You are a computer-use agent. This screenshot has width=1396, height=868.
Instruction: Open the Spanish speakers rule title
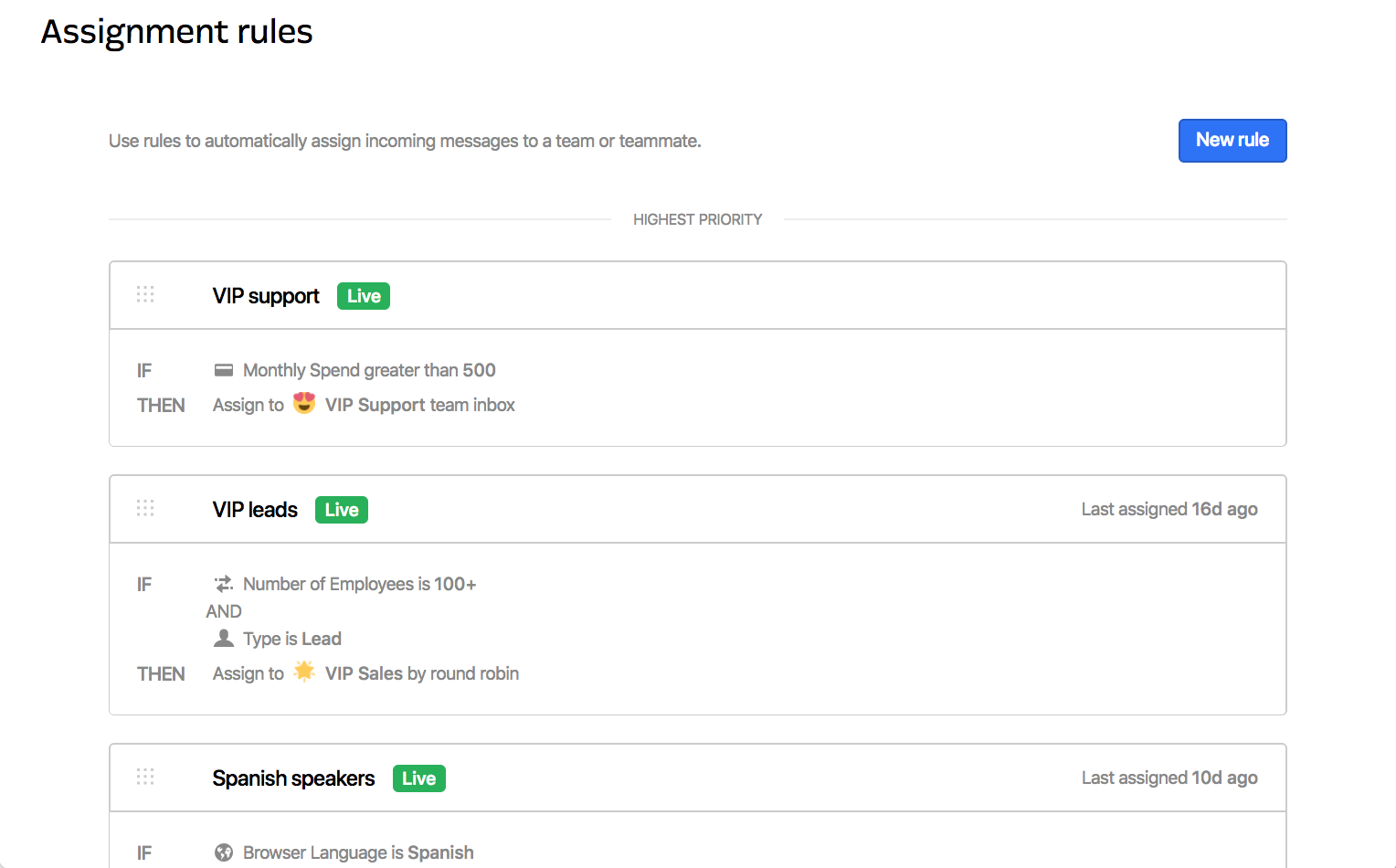click(293, 778)
